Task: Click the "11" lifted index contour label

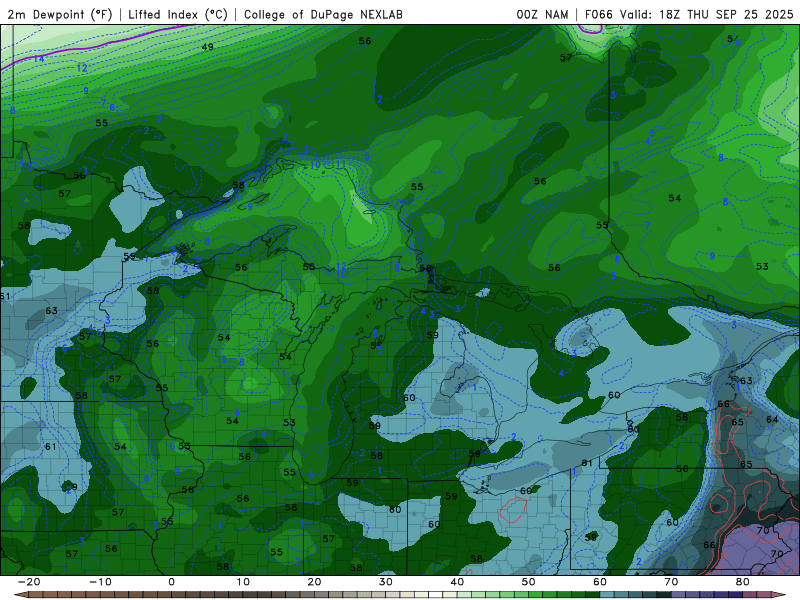Action: [341, 164]
